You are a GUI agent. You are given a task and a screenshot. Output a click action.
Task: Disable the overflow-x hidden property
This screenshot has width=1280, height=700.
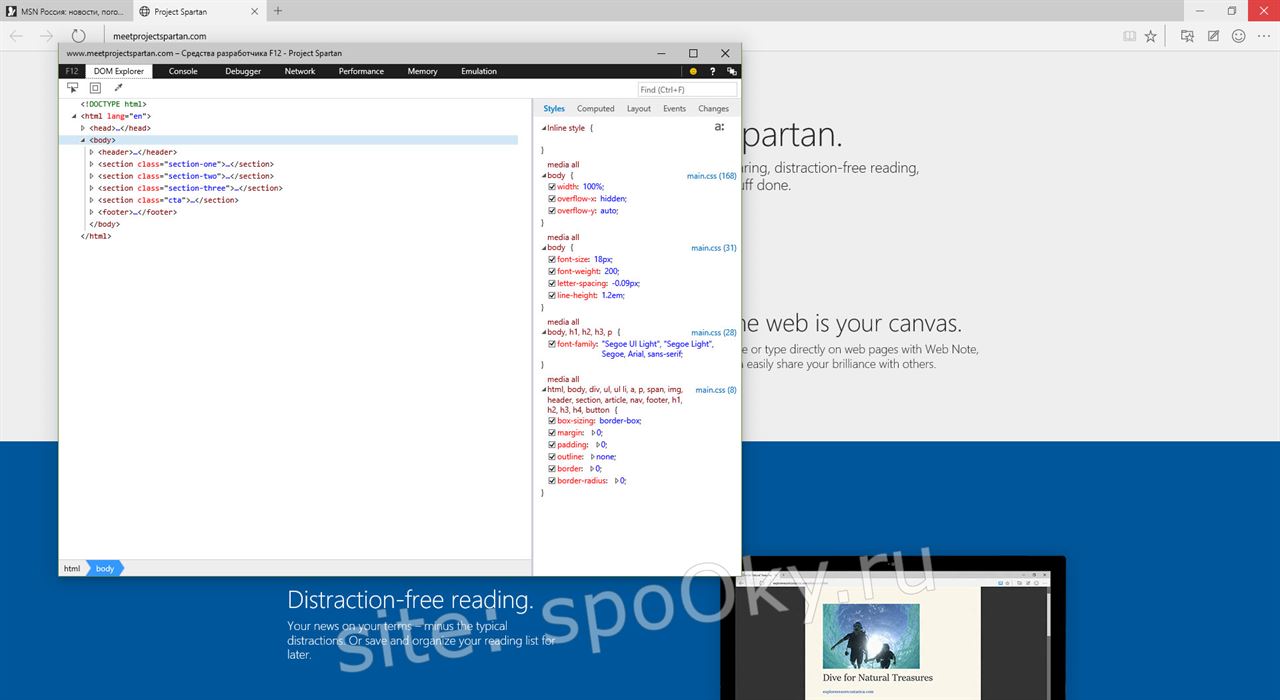point(551,198)
